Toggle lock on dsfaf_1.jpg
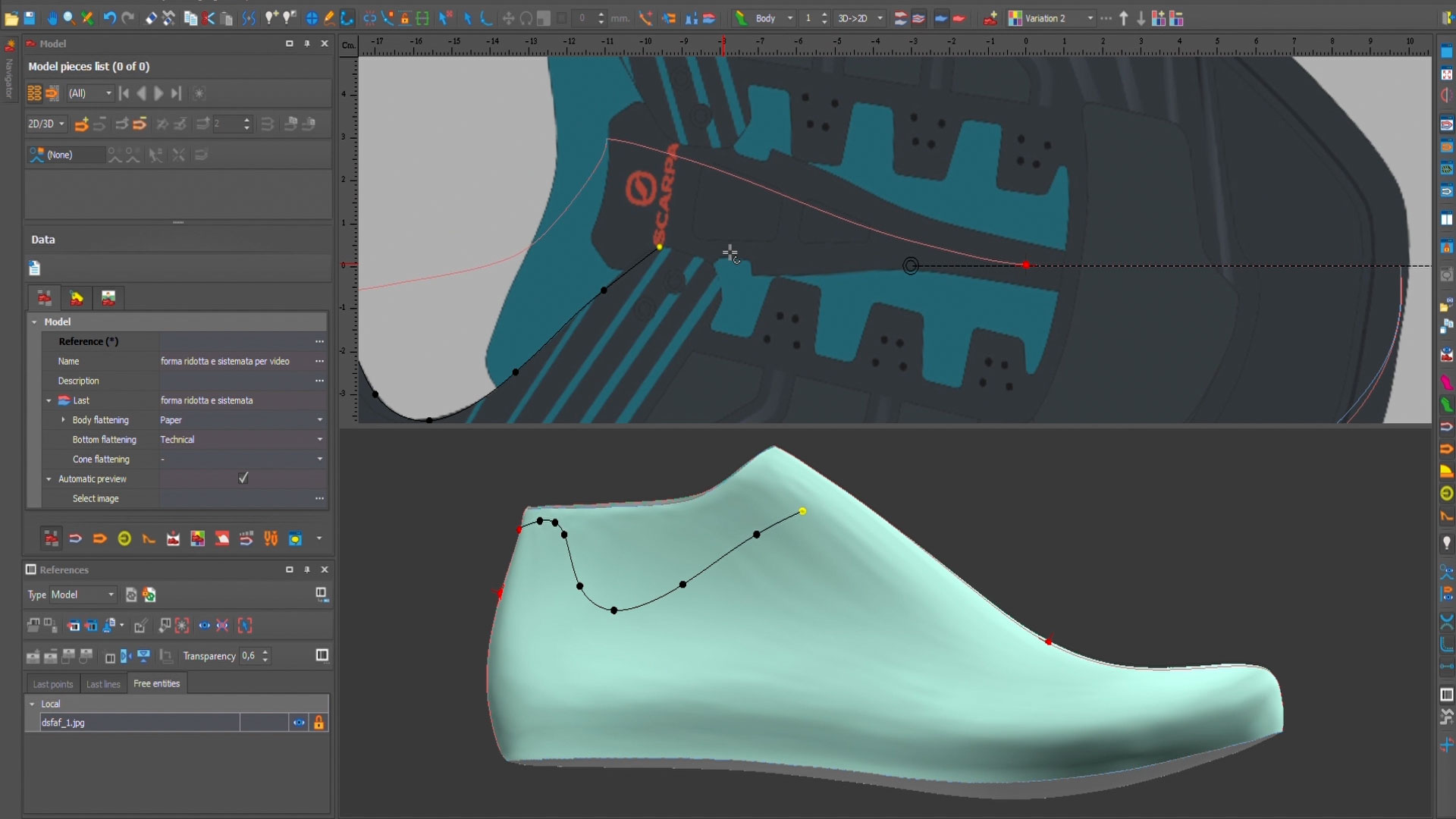The height and width of the screenshot is (819, 1456). point(318,723)
